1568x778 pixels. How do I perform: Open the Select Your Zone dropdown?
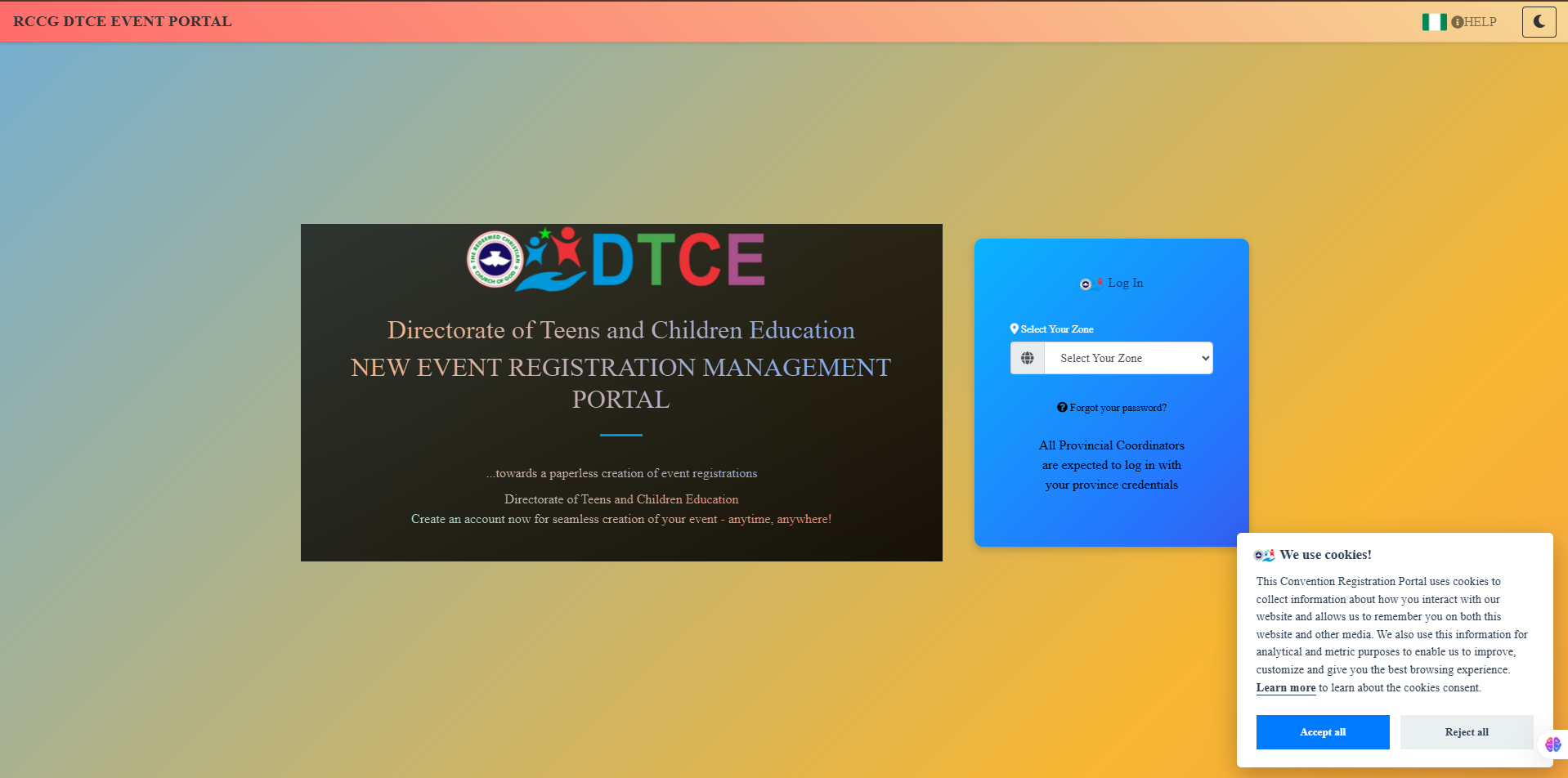point(1128,358)
